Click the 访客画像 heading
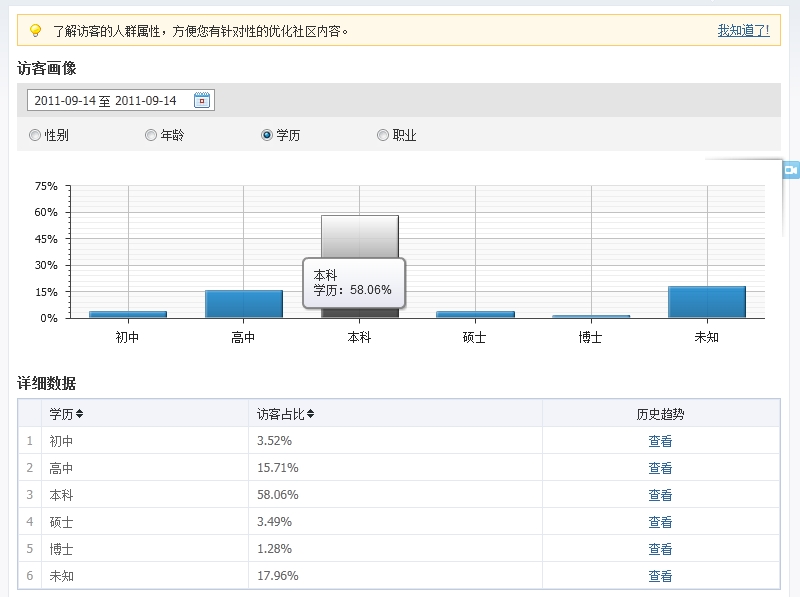Screen dimensions: 800x597 (x=46, y=68)
